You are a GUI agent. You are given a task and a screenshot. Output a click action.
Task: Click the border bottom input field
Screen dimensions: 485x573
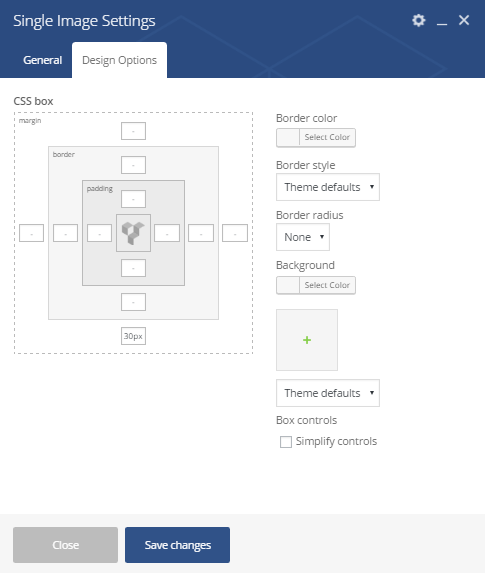pyautogui.click(x=133, y=302)
